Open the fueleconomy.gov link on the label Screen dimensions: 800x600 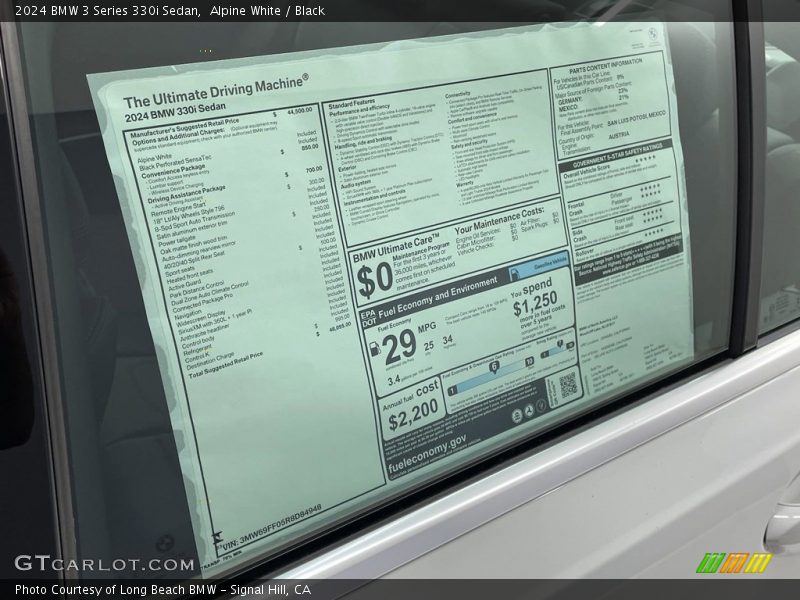[x=427, y=454]
